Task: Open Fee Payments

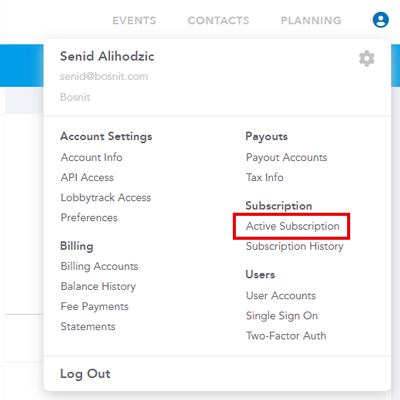Action: tap(94, 307)
